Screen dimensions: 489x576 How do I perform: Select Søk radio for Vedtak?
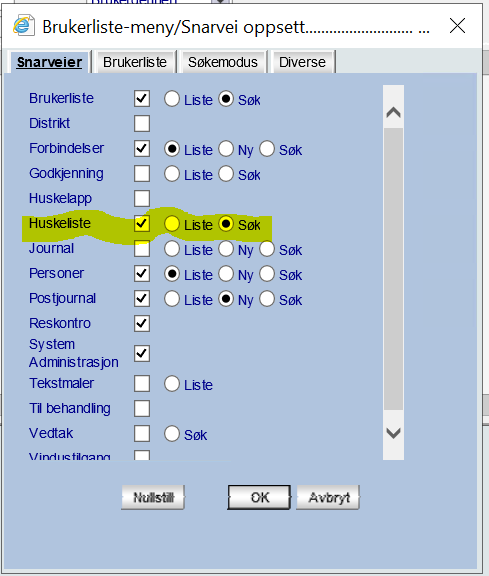click(x=172, y=434)
